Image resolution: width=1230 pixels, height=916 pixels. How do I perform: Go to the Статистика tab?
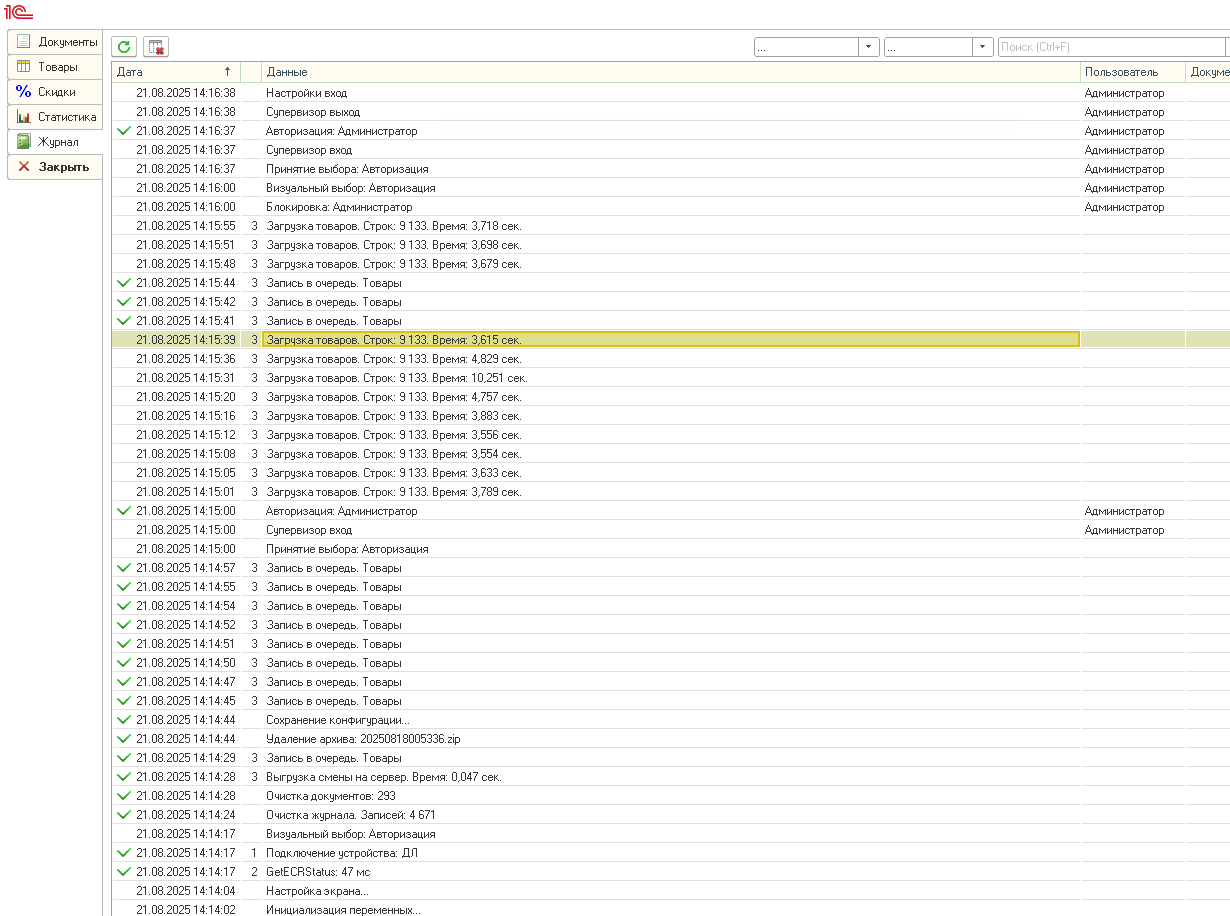pyautogui.click(x=55, y=117)
